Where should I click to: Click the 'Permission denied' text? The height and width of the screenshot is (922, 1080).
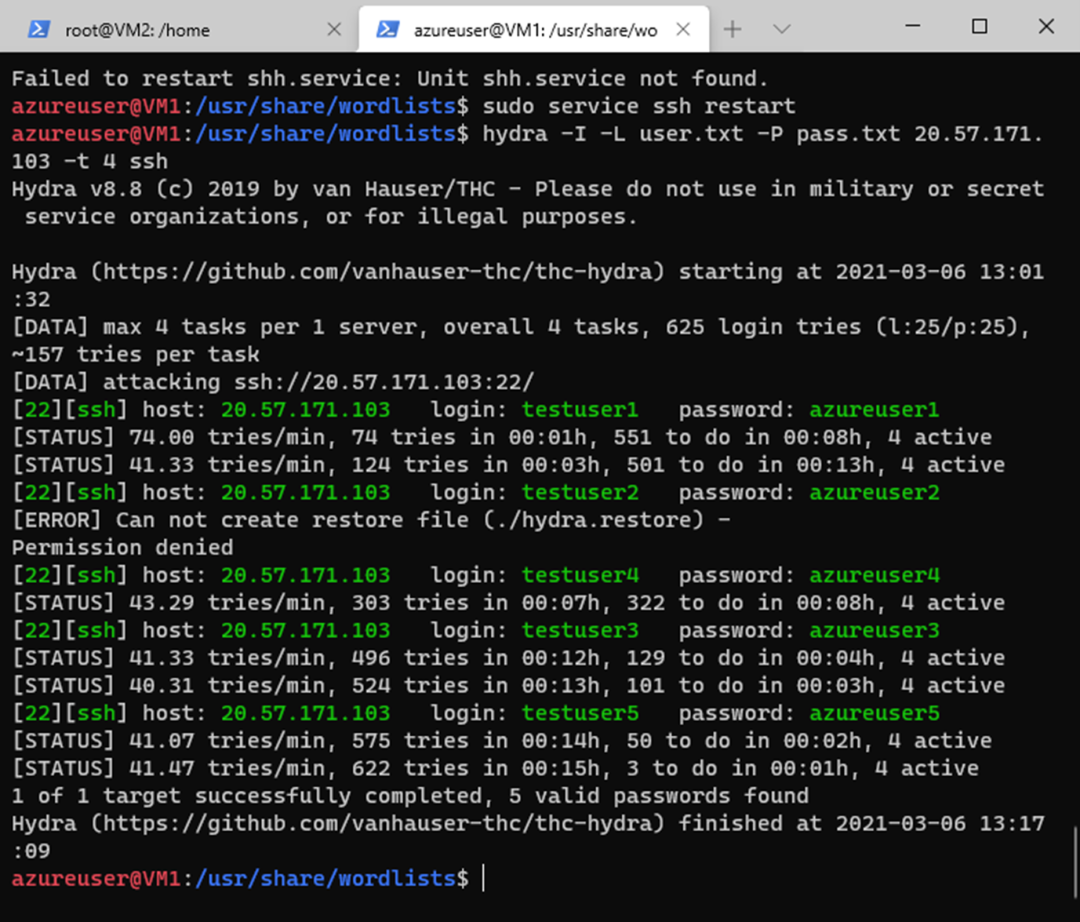[123, 547]
